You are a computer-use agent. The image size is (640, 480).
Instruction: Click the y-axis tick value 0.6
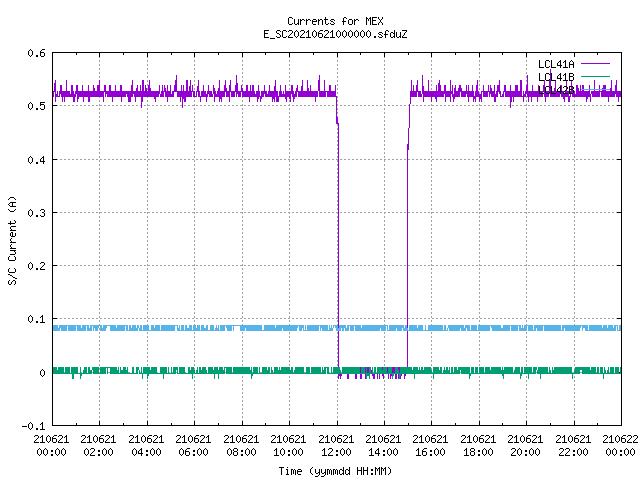36,53
